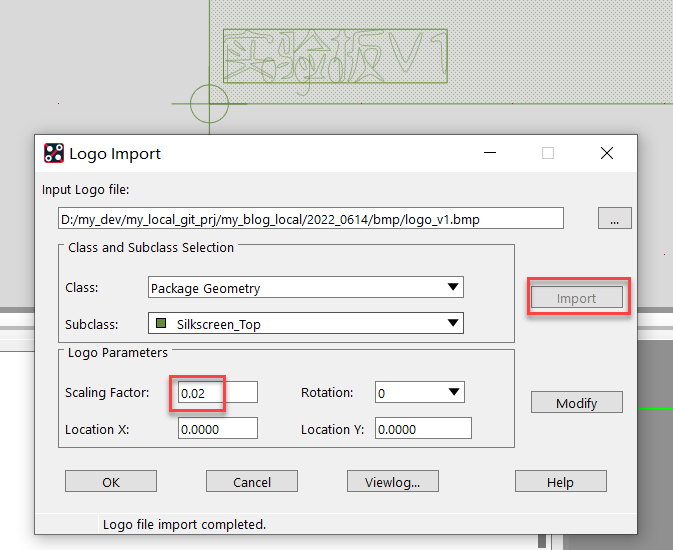This screenshot has width=673, height=550.
Task: Click the origin crosshair marker on canvas
Action: coord(209,103)
